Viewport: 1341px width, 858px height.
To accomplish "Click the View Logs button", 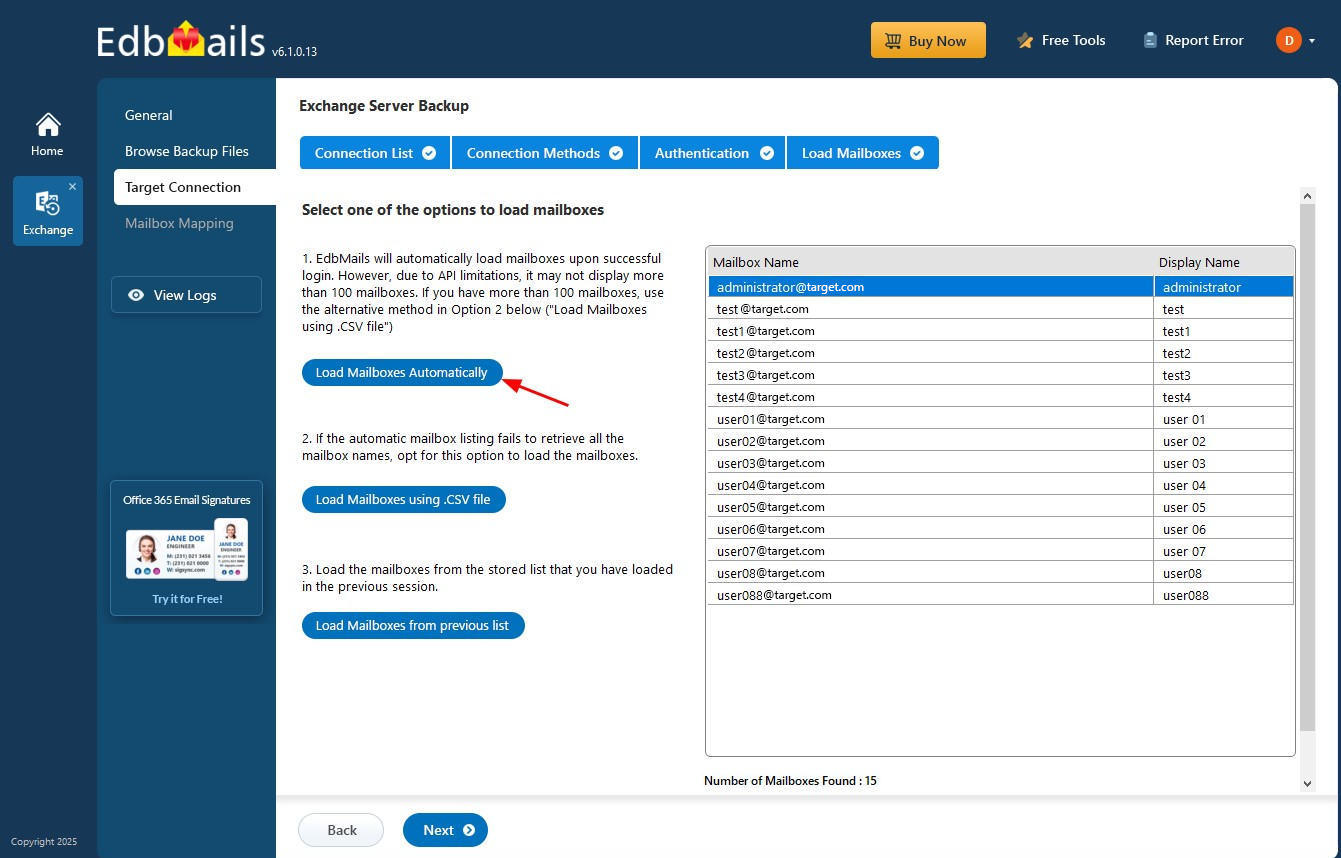I will click(186, 295).
